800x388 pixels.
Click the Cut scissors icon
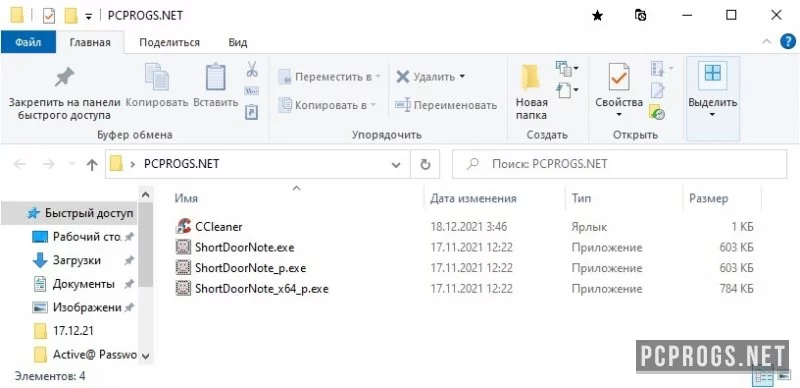pyautogui.click(x=252, y=69)
